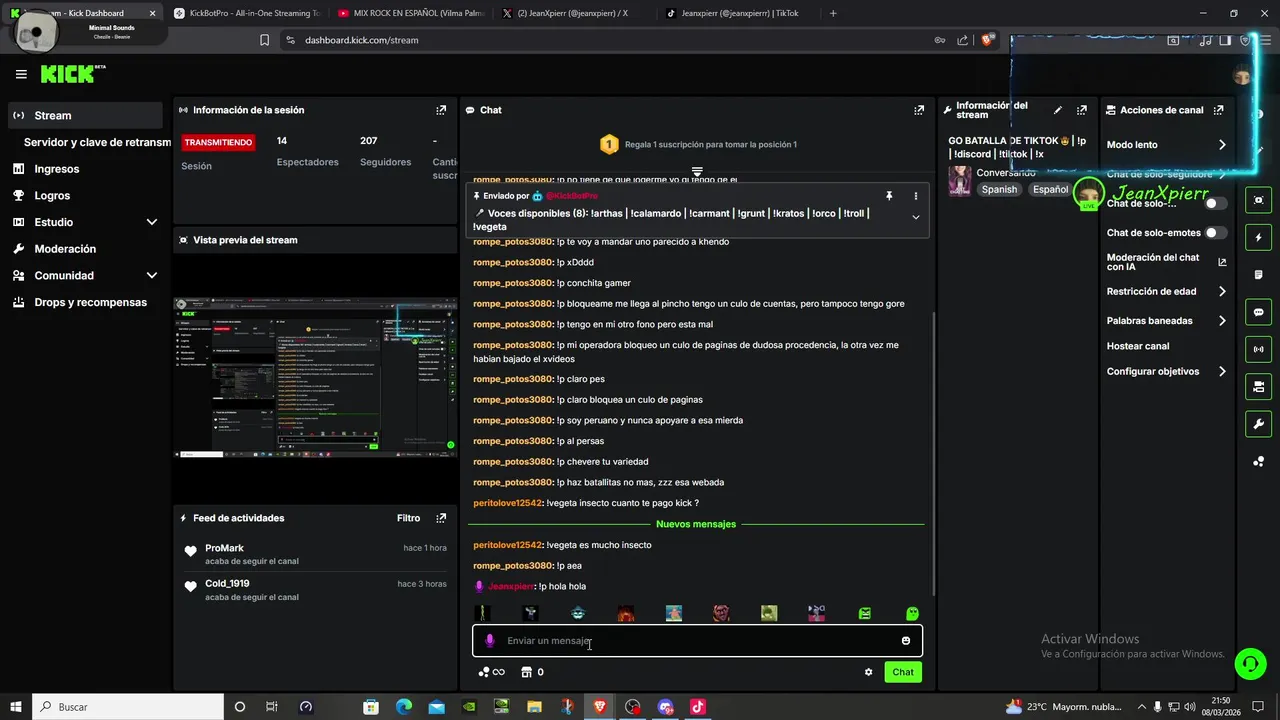The width and height of the screenshot is (1280, 720).
Task: Open the Filtro dropdown in activity feed
Action: [x=408, y=518]
